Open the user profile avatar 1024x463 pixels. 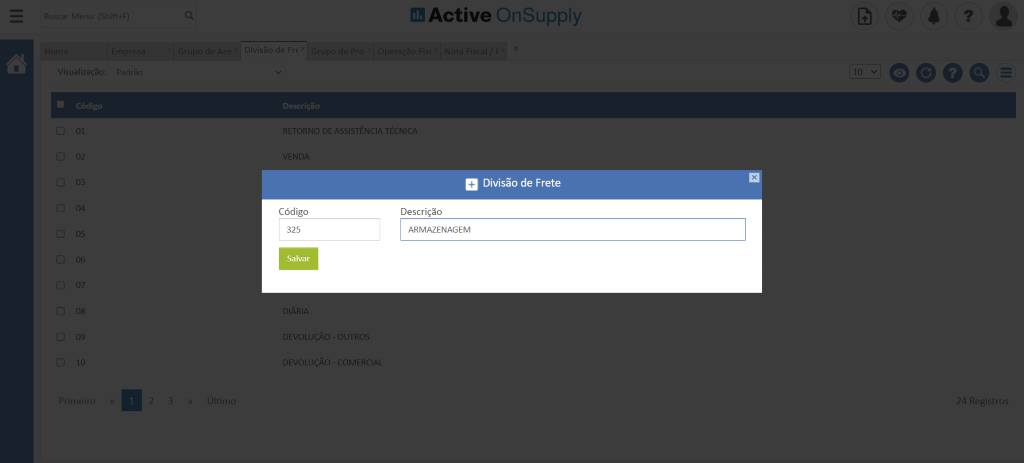pyautogui.click(x=1003, y=16)
